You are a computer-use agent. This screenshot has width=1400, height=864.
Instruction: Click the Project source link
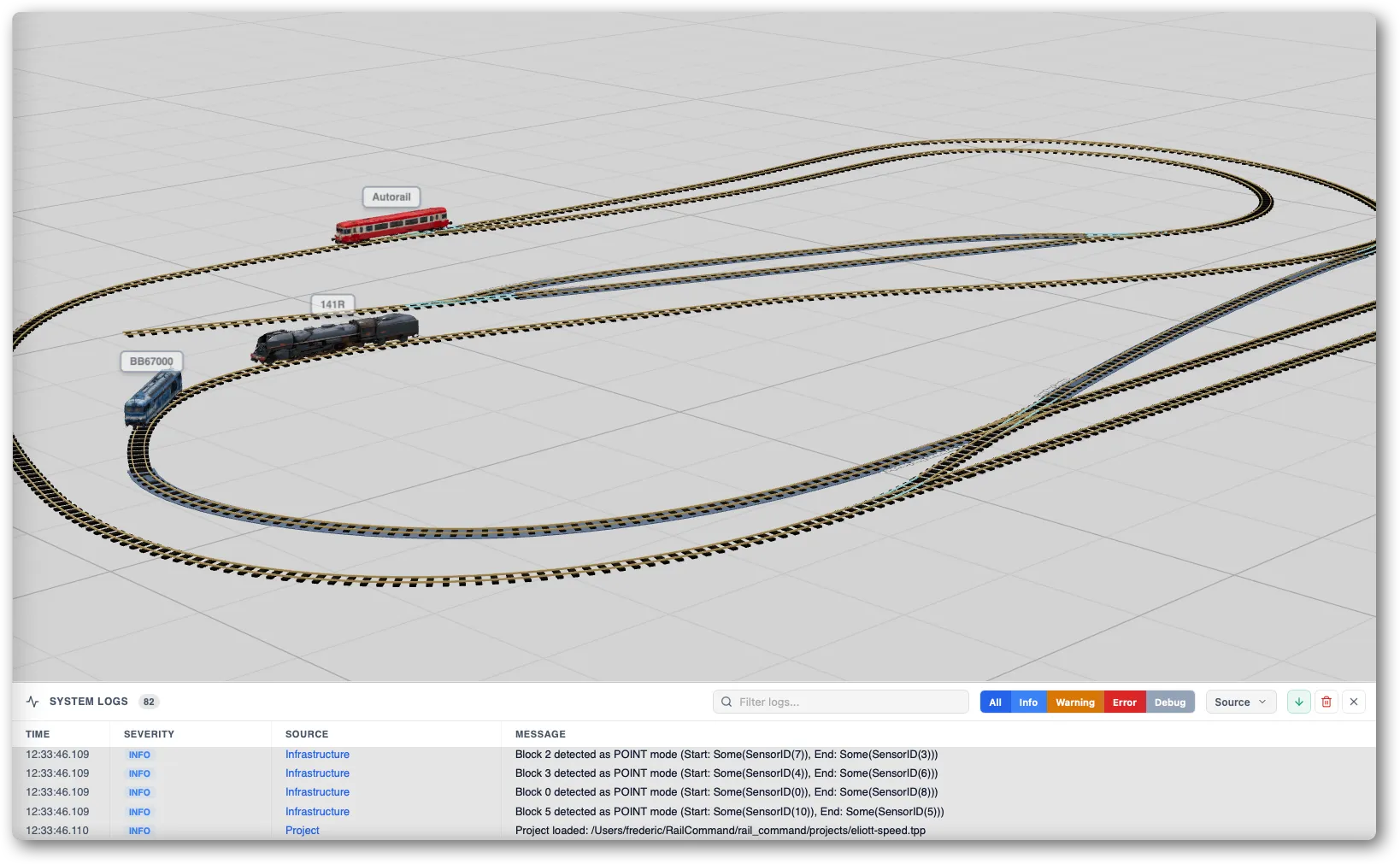click(303, 831)
